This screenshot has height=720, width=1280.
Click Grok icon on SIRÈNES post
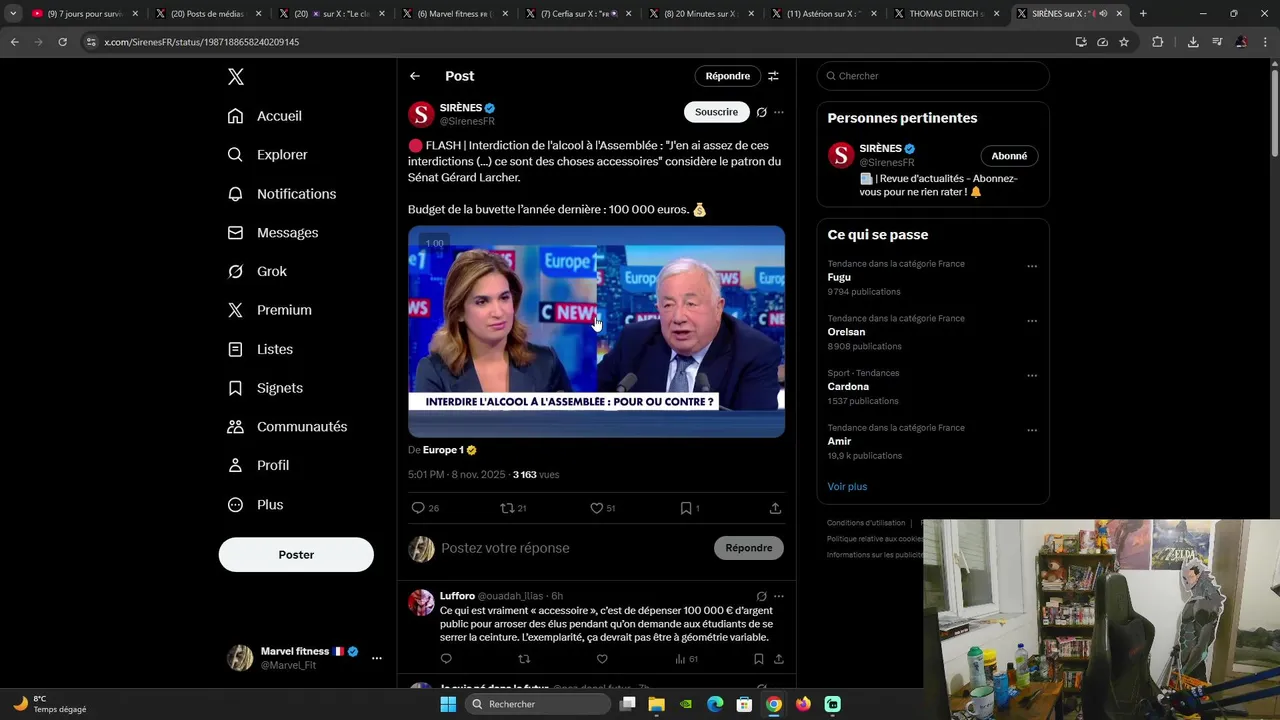coord(761,112)
